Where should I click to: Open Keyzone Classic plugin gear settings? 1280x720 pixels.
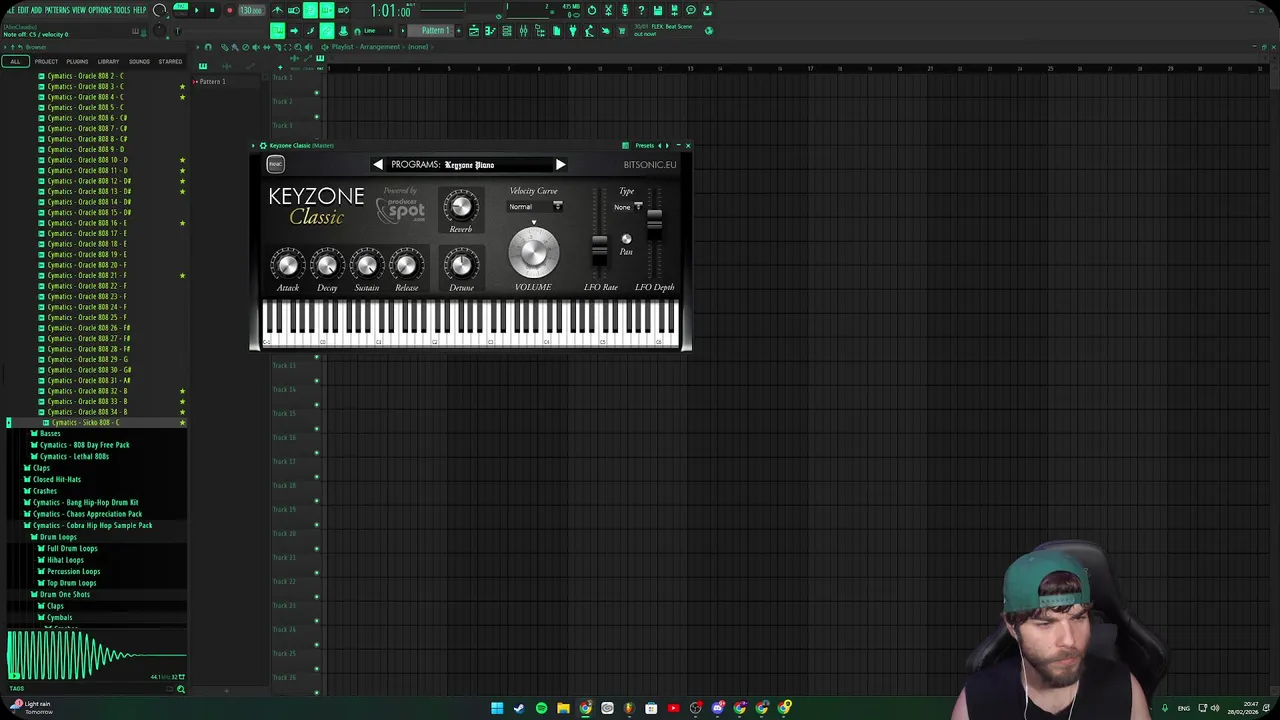263,145
